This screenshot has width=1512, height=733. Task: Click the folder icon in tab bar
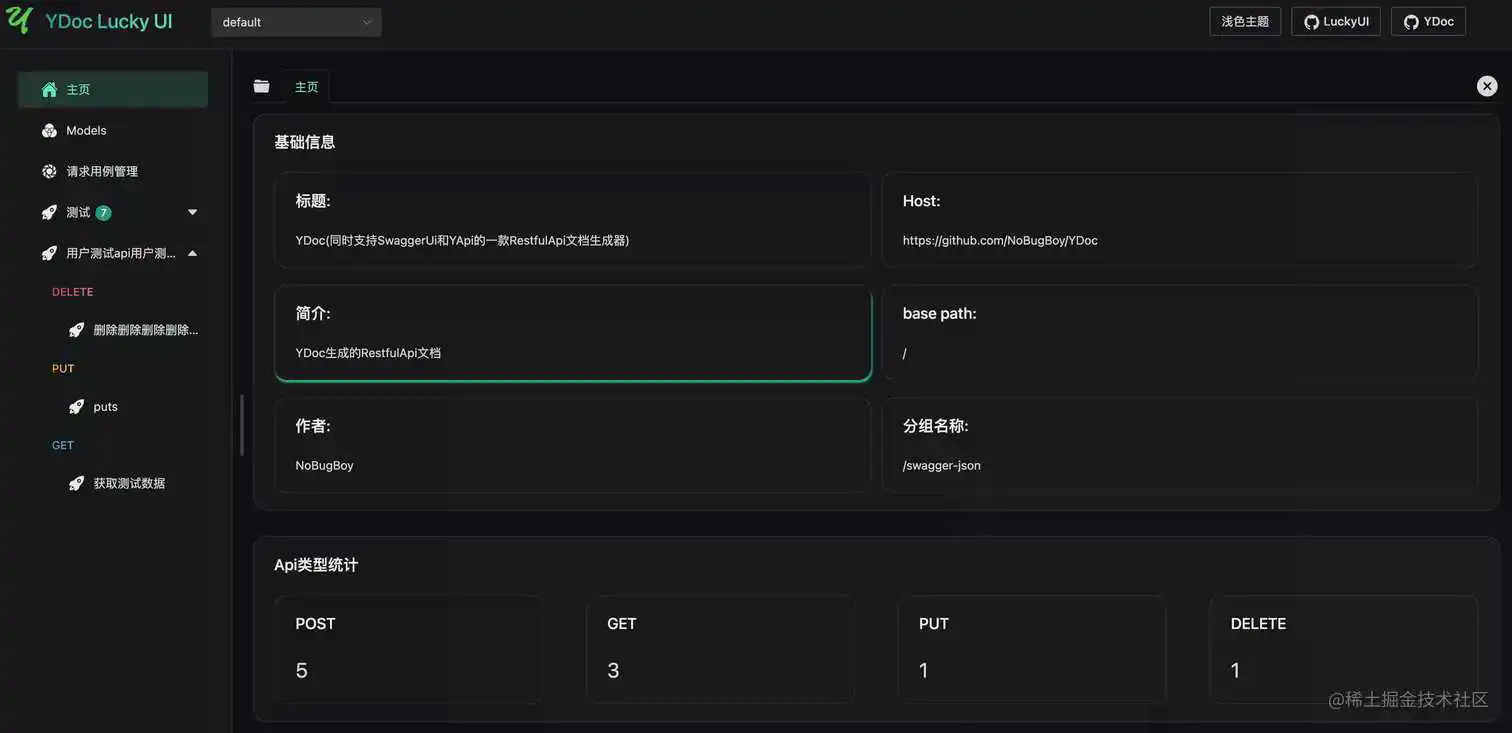pyautogui.click(x=261, y=86)
